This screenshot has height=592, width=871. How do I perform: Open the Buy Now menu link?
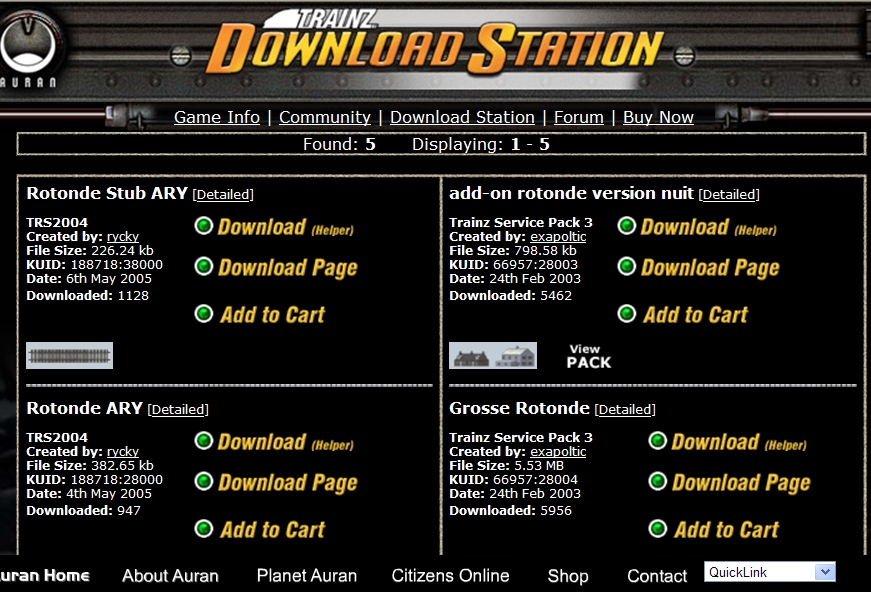(x=658, y=117)
